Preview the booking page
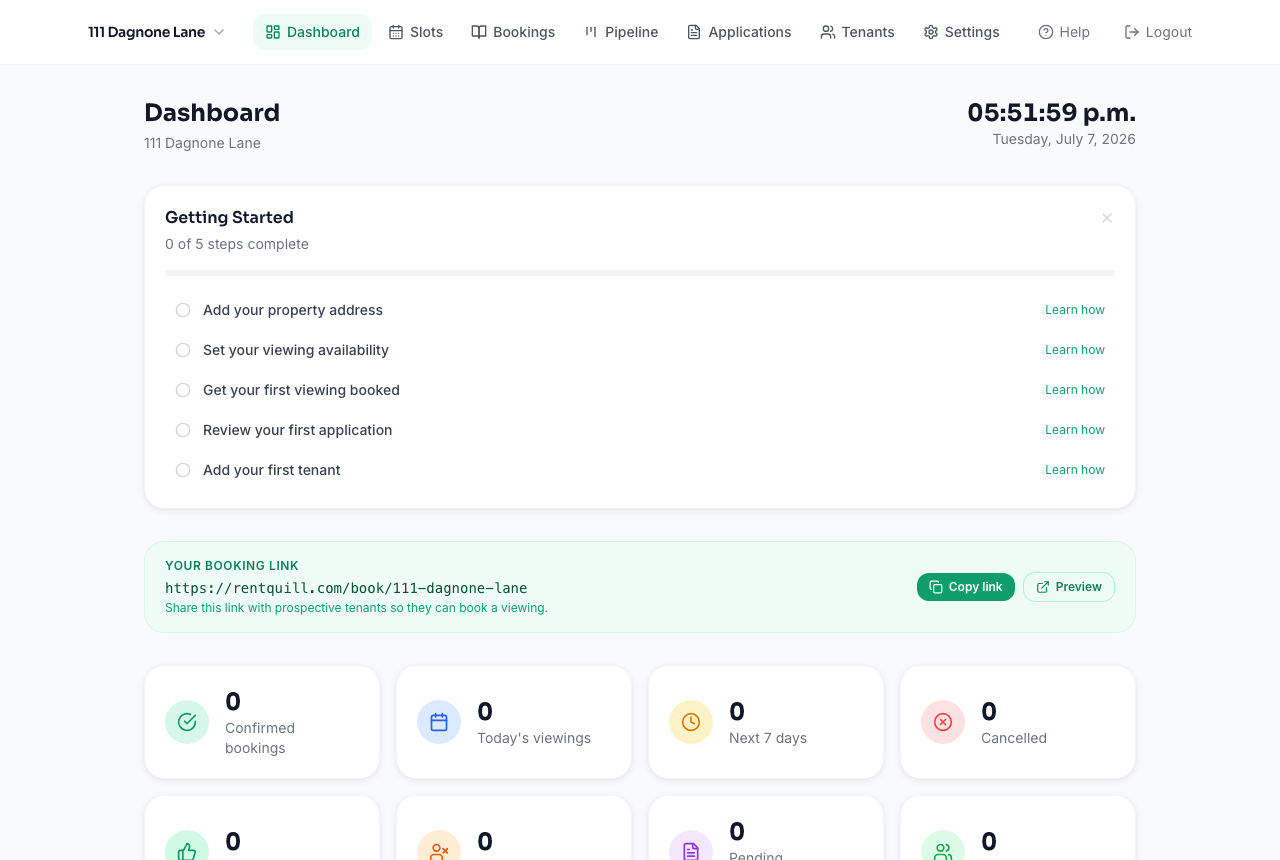Screen dimensions: 1280x860 click(1069, 587)
